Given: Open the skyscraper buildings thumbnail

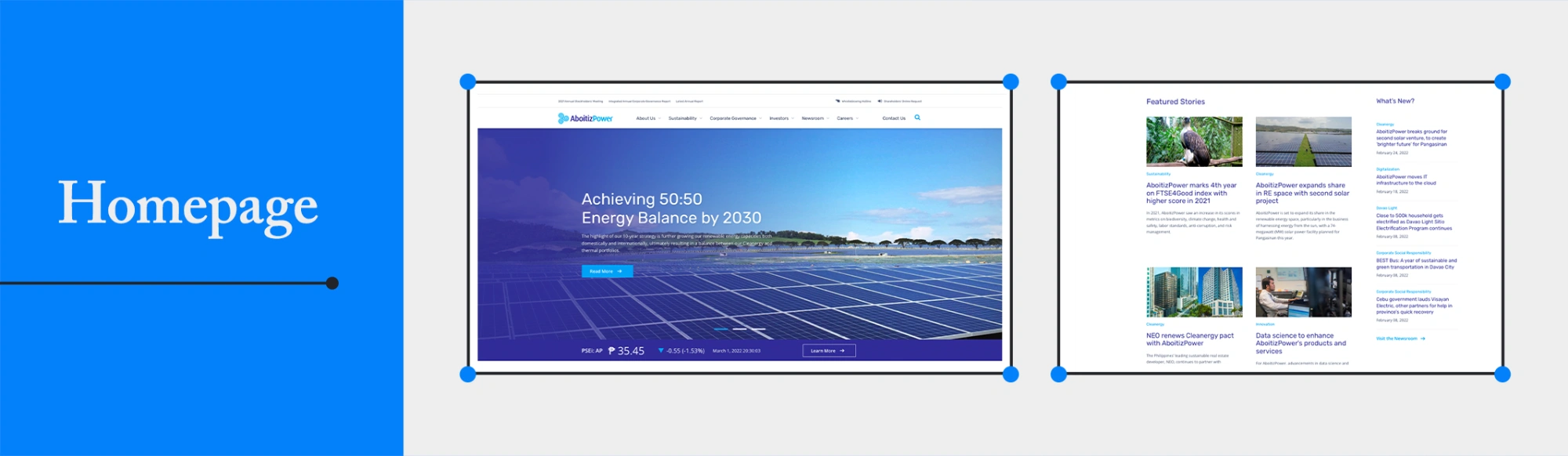Looking at the screenshot, I should tap(1194, 292).
